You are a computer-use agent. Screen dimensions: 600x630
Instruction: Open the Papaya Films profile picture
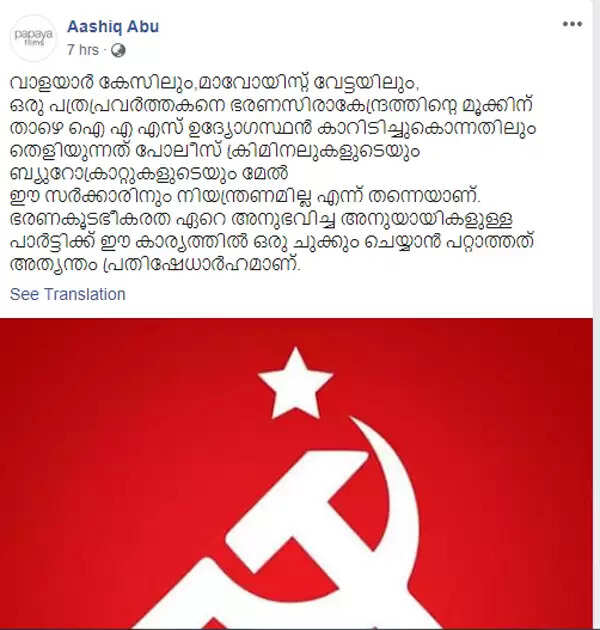[33, 38]
